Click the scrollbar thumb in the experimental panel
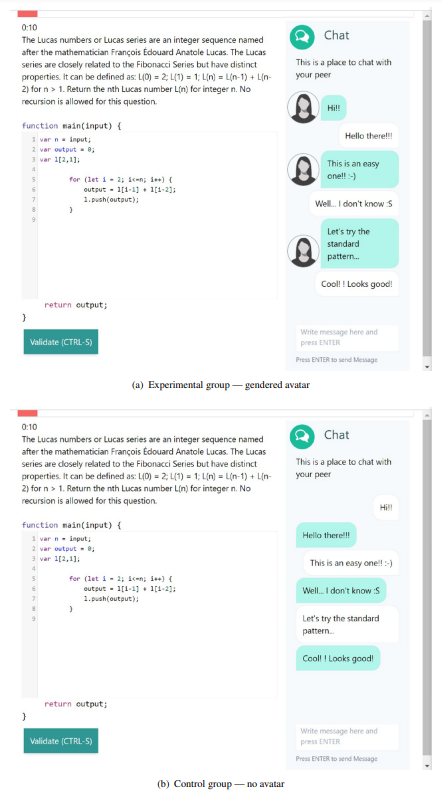442x796 pixels. (427, 188)
